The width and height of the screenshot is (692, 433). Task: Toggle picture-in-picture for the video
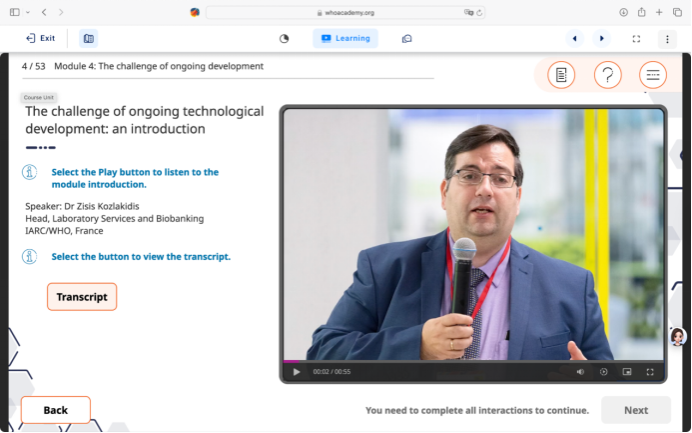[x=627, y=372]
